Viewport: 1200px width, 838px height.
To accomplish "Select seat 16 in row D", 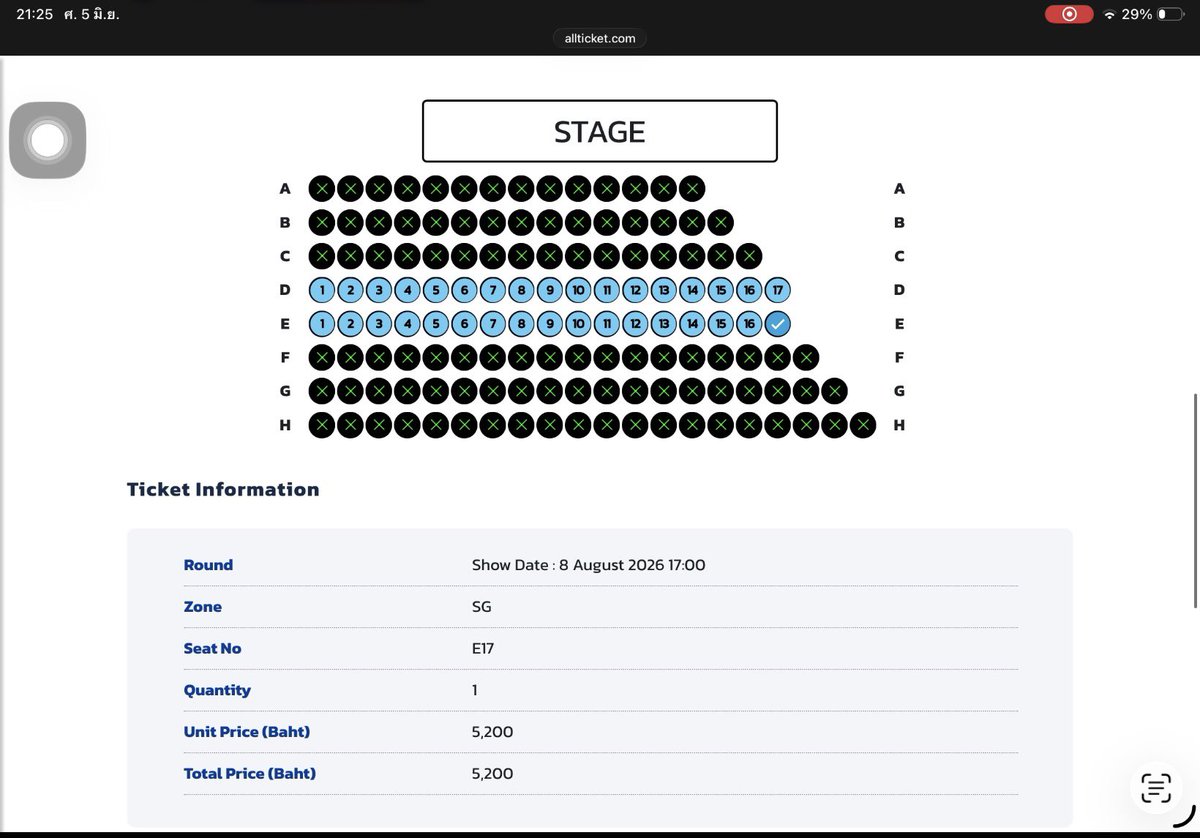I will [749, 290].
